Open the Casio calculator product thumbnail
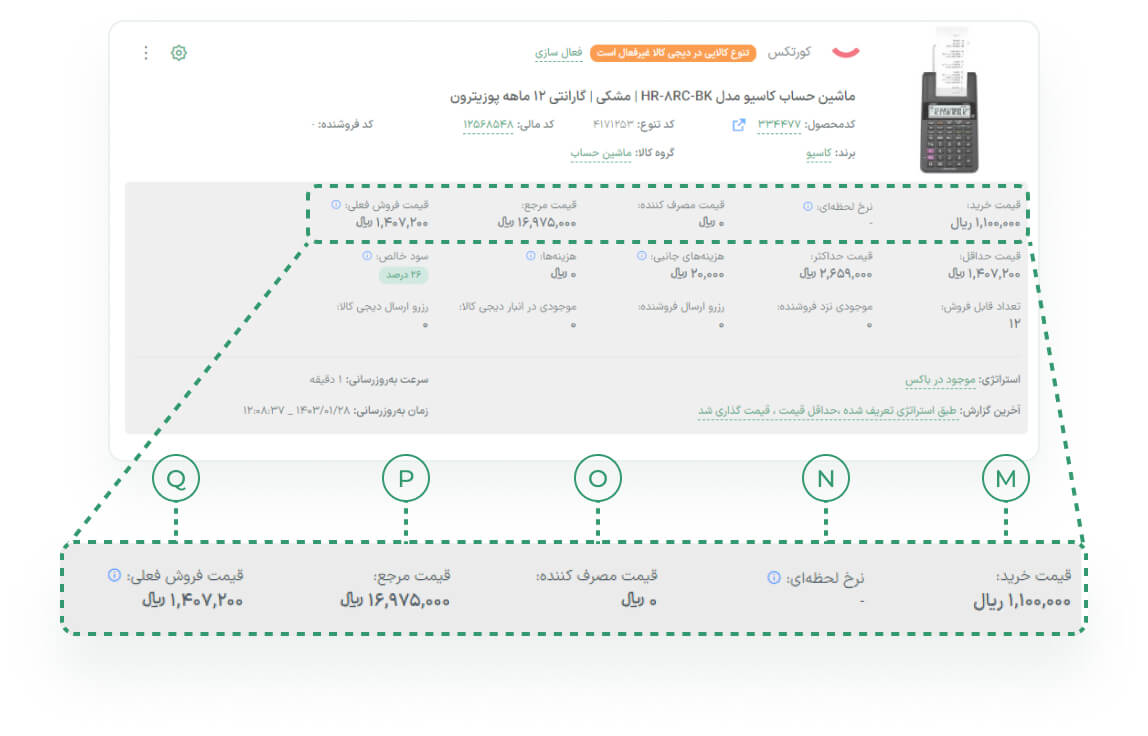 coord(948,101)
